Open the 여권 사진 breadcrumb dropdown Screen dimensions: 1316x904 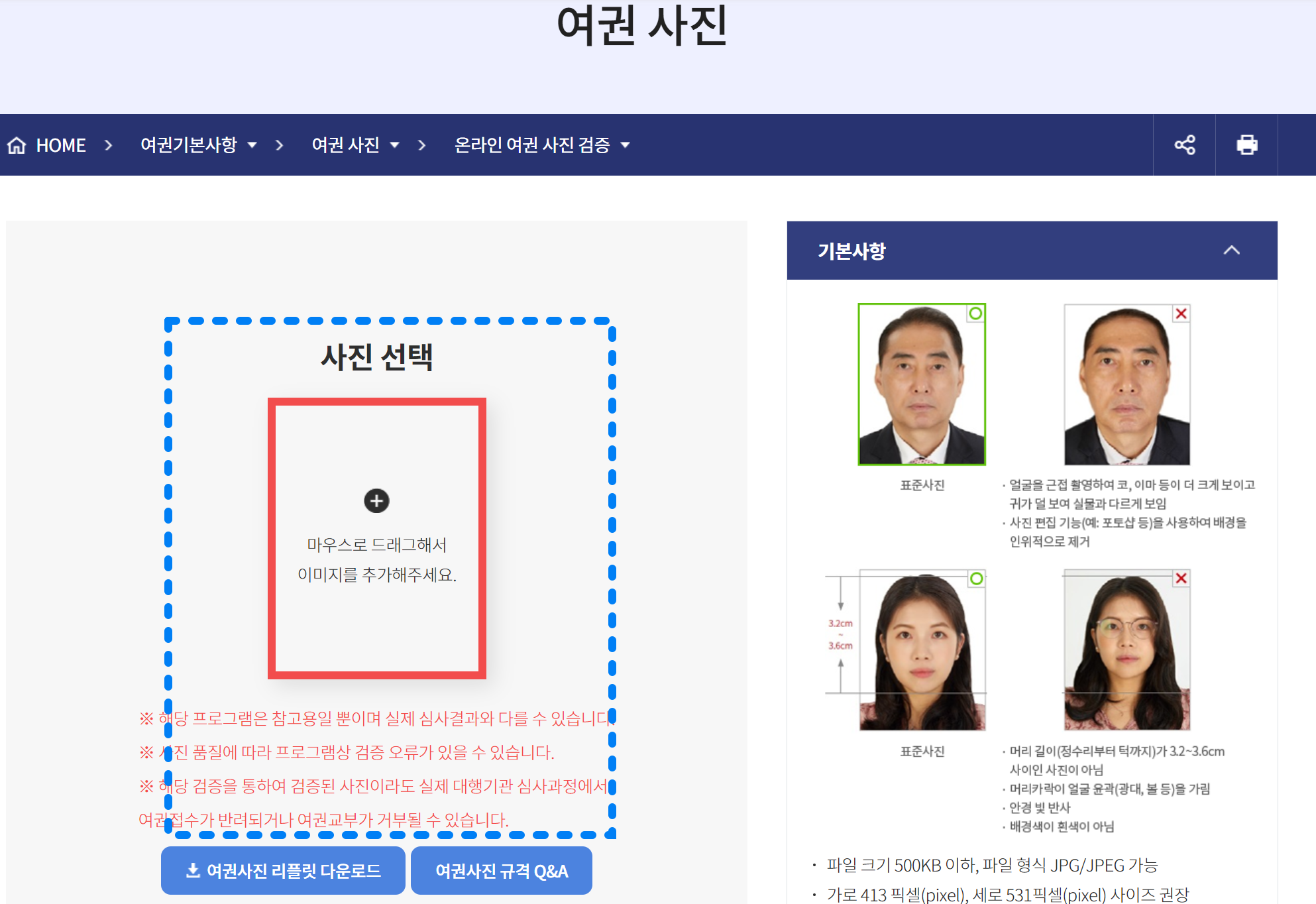(x=355, y=144)
